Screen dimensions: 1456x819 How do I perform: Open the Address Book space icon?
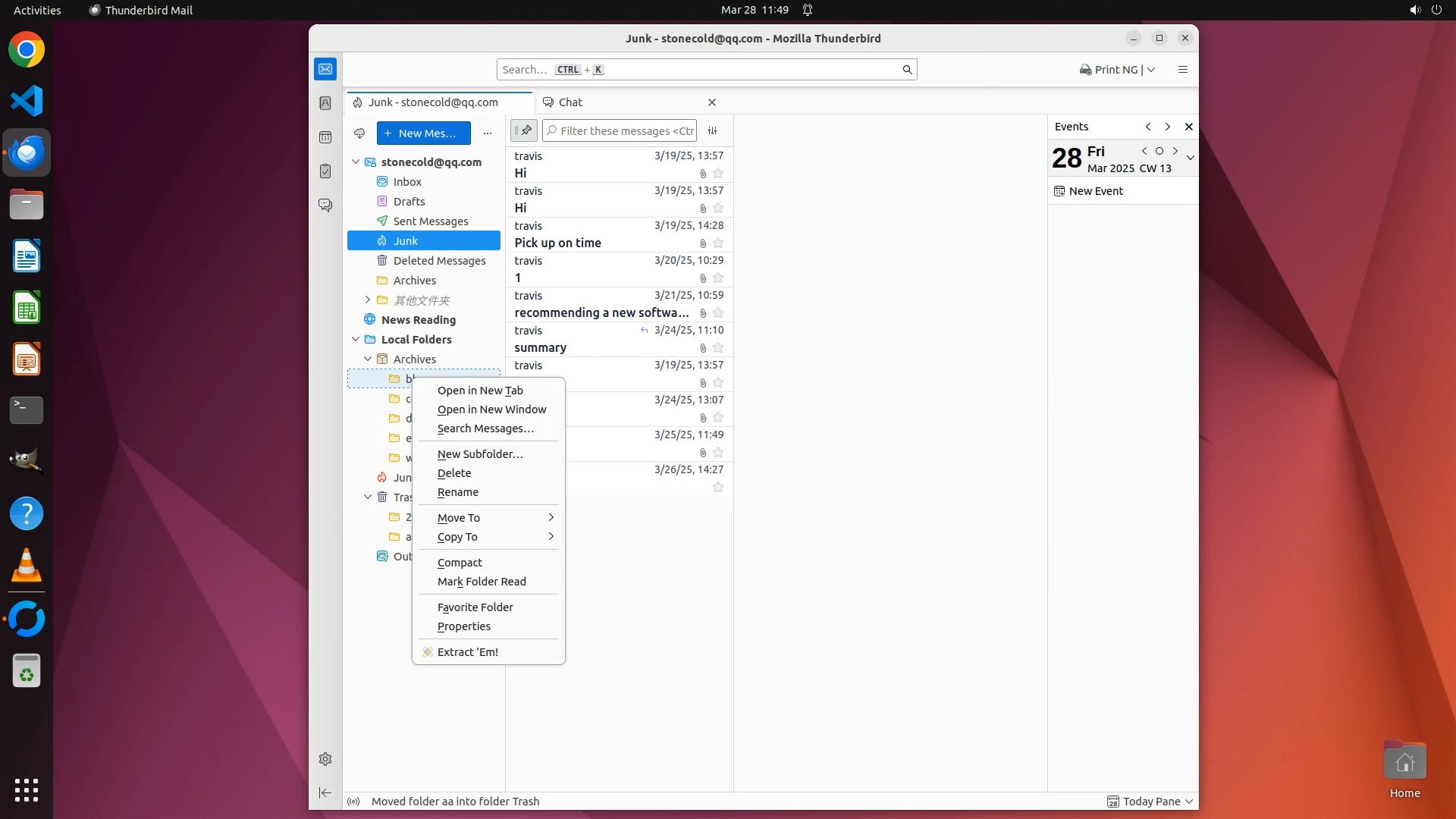tap(325, 103)
